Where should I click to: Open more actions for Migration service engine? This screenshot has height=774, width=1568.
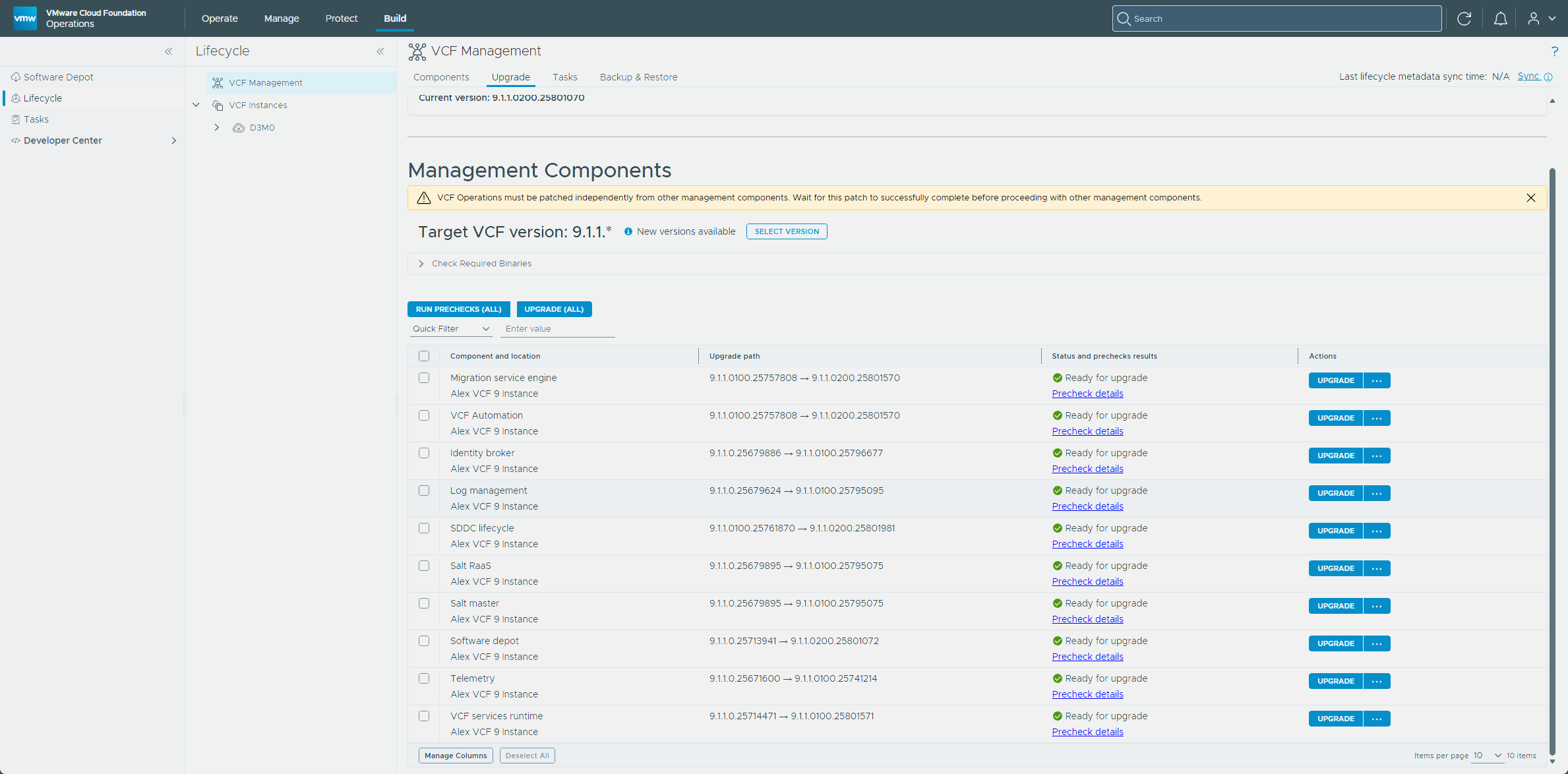click(1377, 380)
